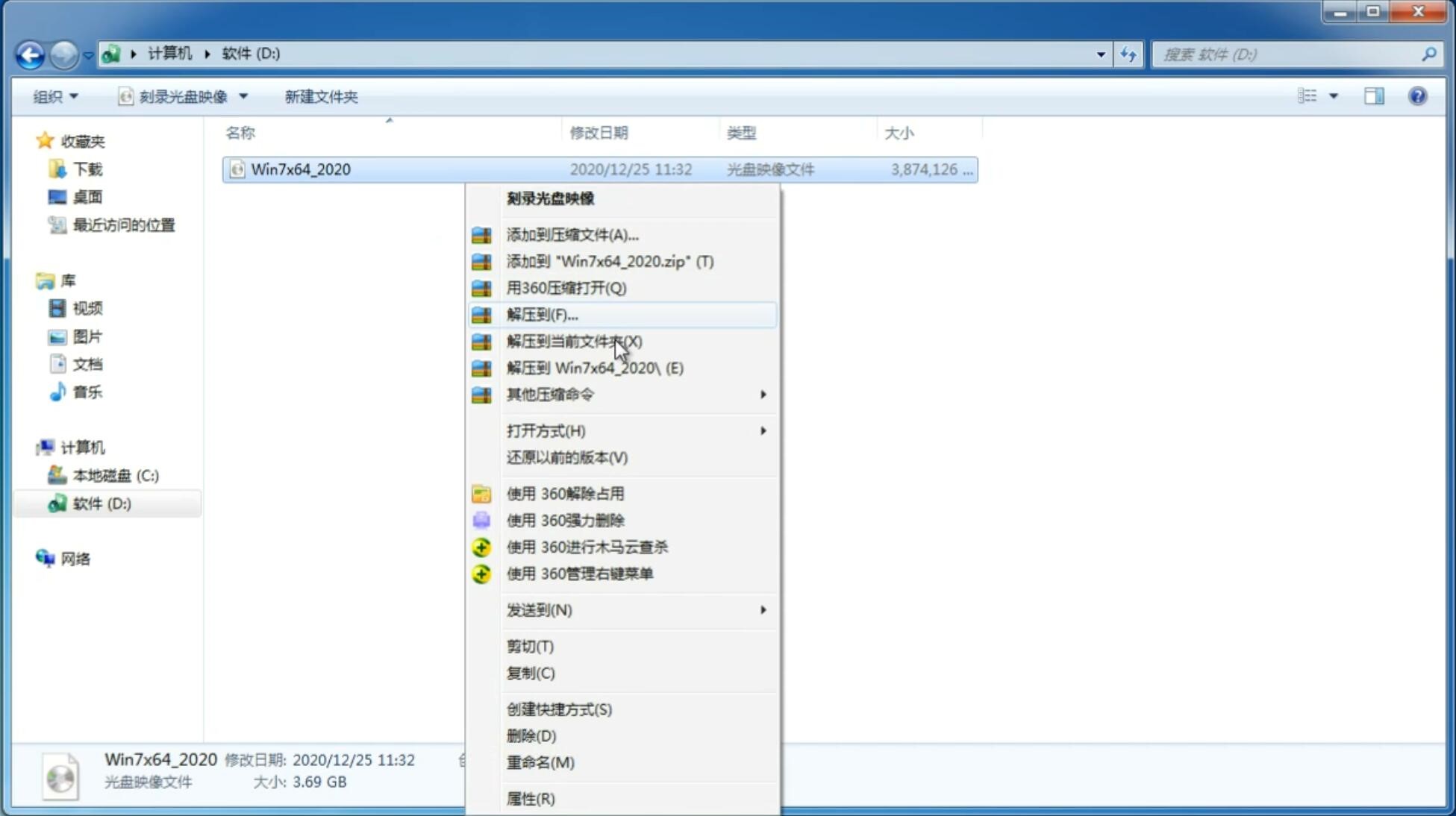
Task: Click 使用360进行木马云查杀 icon
Action: pyautogui.click(x=480, y=547)
